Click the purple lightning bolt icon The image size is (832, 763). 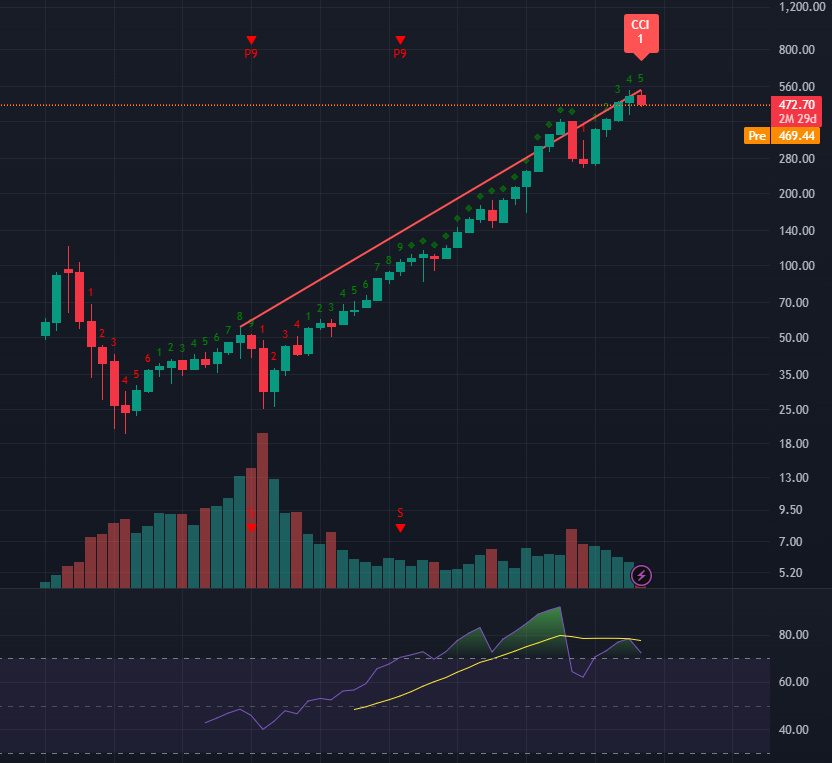point(641,575)
